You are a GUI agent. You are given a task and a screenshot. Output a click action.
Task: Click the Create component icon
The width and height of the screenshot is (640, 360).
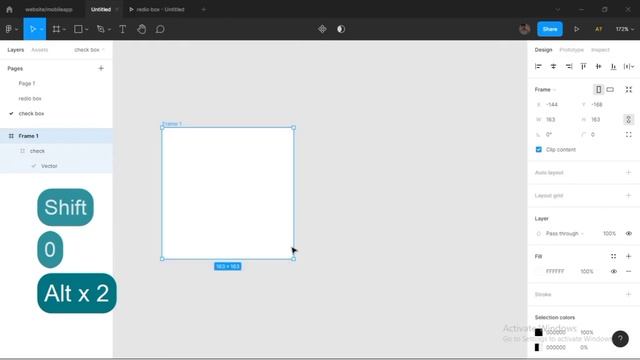(x=322, y=29)
